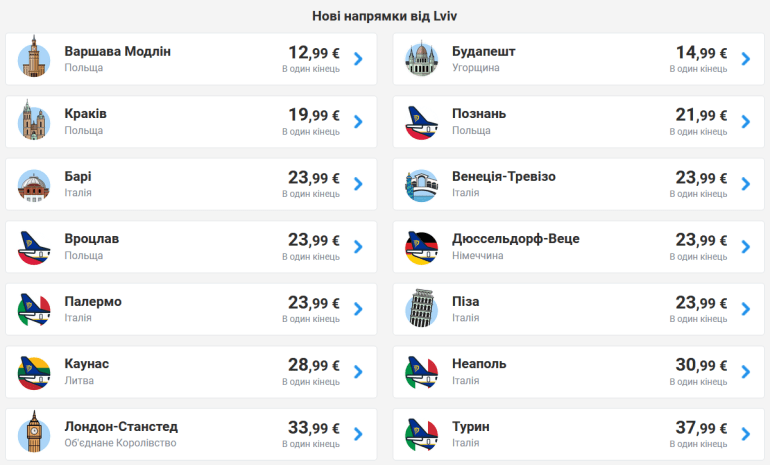Screen dimensions: 770x465
Task: Open the arrow next to Будапешт price
Action: (745, 58)
